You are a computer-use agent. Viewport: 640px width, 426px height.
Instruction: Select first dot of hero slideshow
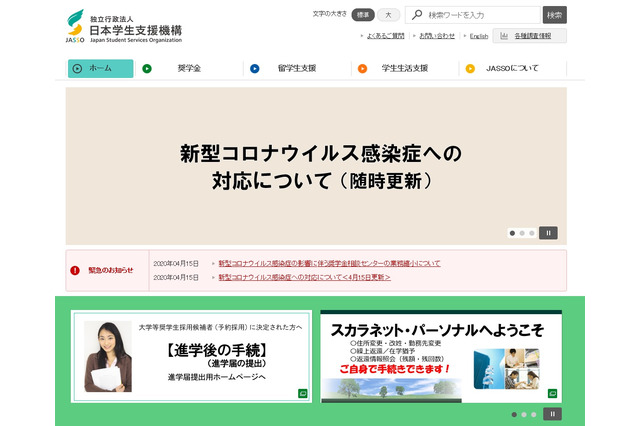(512, 233)
